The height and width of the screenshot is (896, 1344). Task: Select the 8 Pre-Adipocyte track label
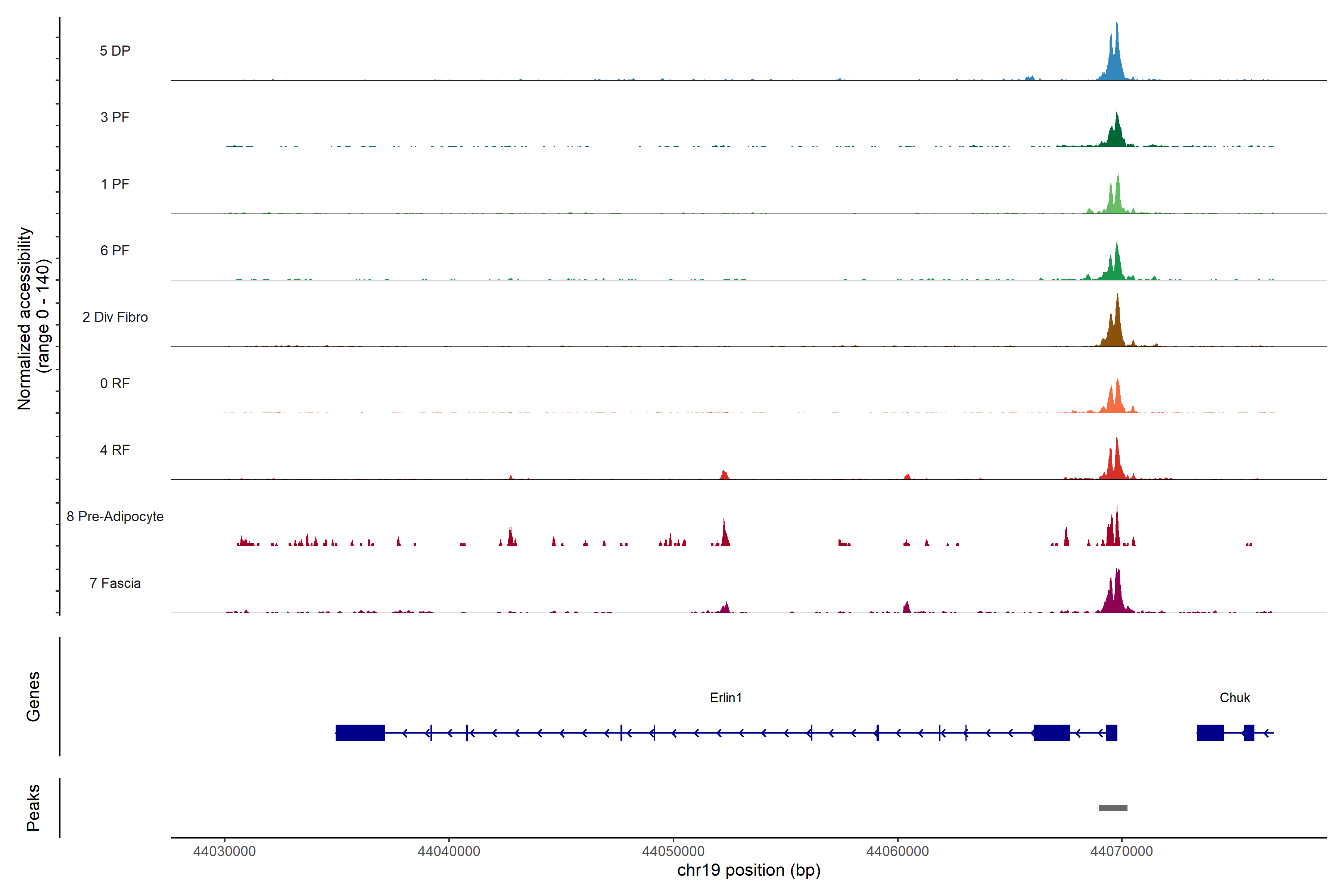point(115,517)
